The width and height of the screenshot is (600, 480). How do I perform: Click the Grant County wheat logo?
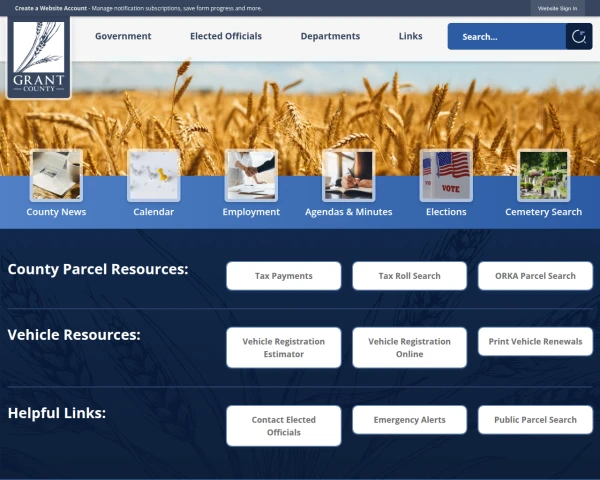pyautogui.click(x=39, y=57)
